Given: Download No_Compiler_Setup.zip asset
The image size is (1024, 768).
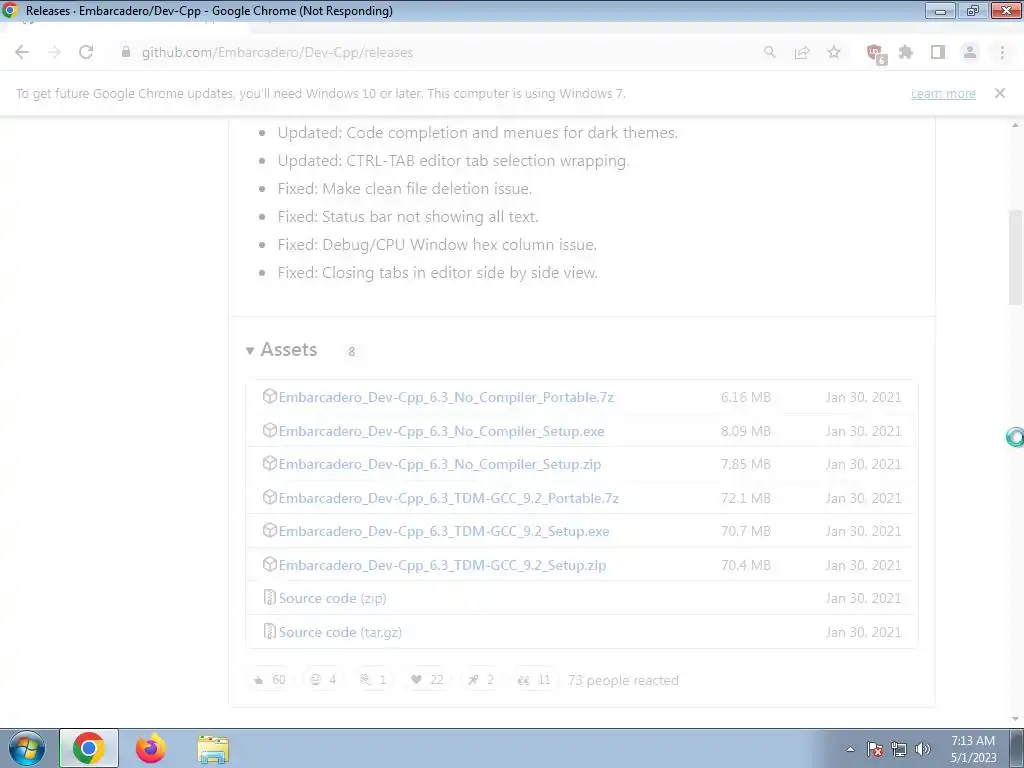Looking at the screenshot, I should click(440, 464).
